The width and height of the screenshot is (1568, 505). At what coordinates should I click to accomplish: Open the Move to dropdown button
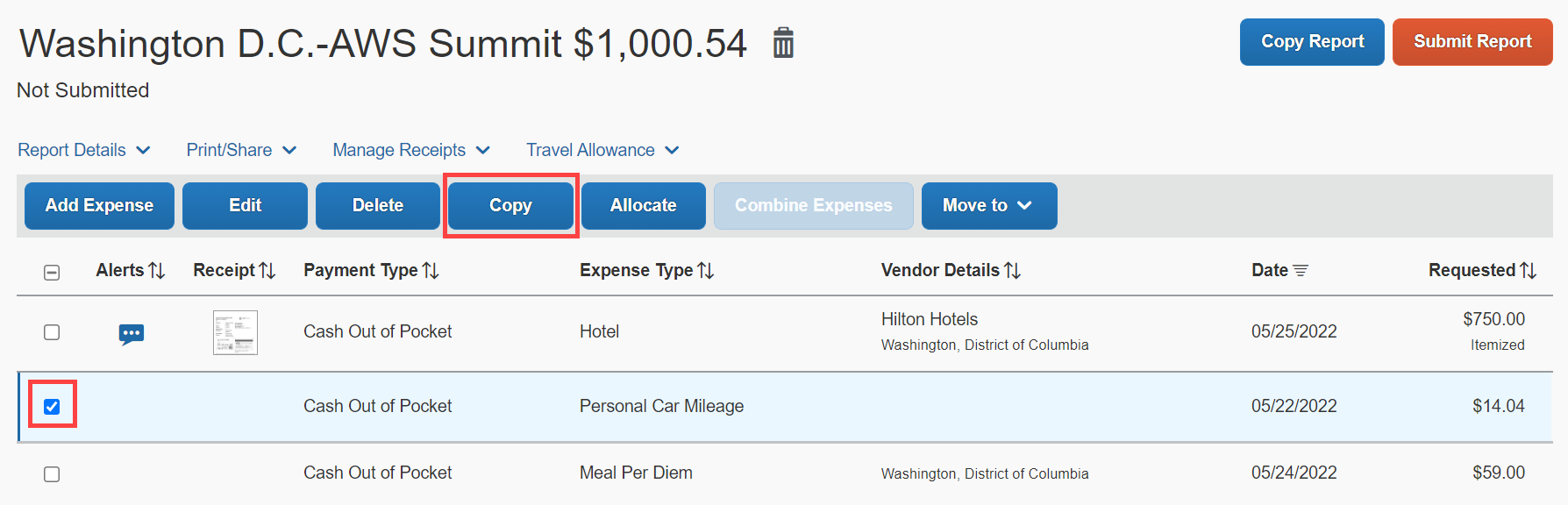(x=988, y=206)
